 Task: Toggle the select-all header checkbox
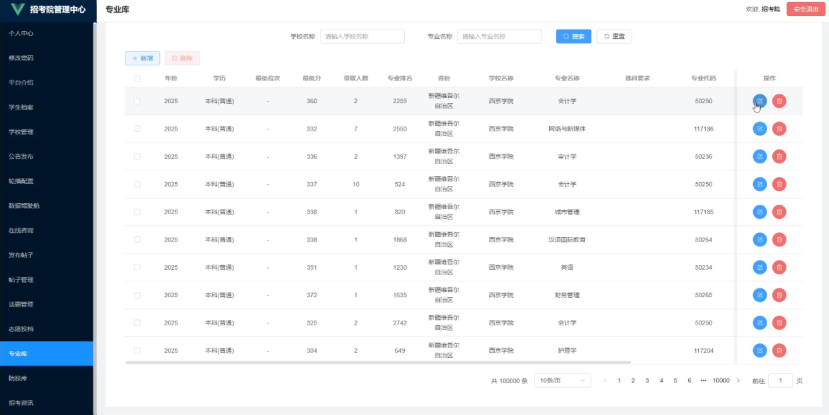click(x=137, y=78)
